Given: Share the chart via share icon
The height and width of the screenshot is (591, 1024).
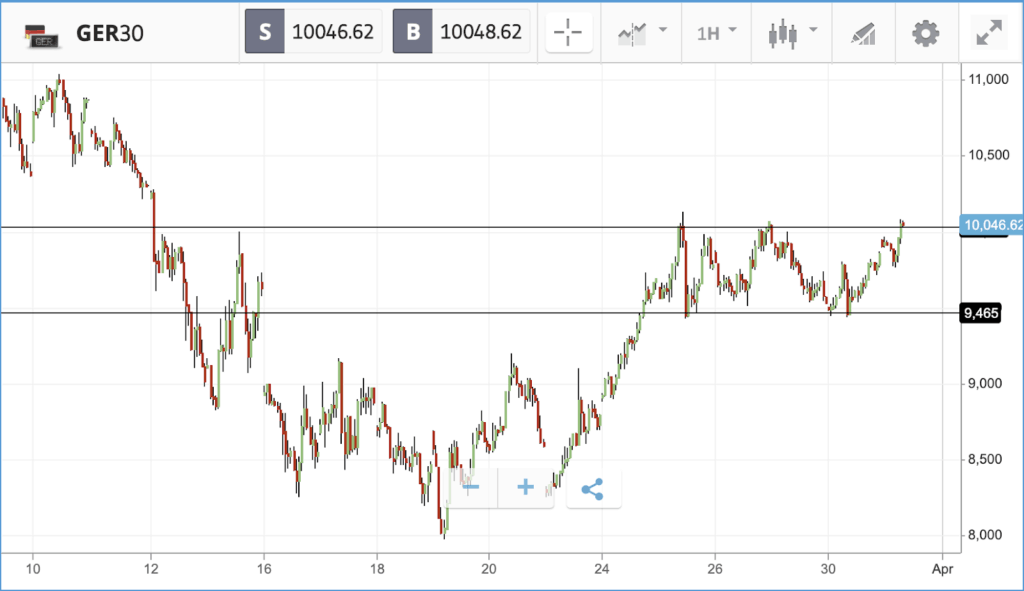Looking at the screenshot, I should click(x=593, y=489).
